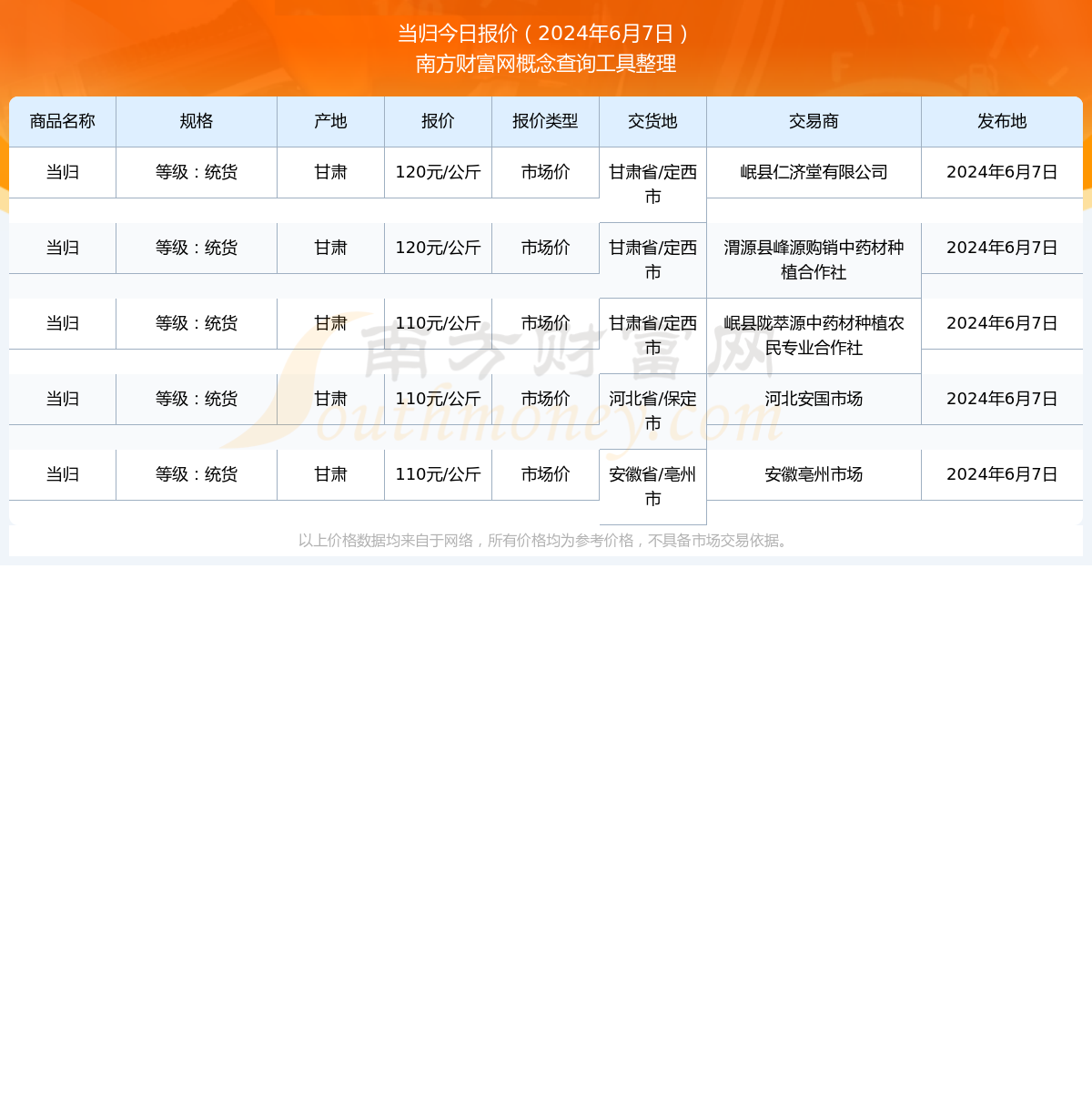The image size is (1092, 1097).
Task: Click the date in the 渭源县峰源 row
Action: pyautogui.click(x=1002, y=248)
